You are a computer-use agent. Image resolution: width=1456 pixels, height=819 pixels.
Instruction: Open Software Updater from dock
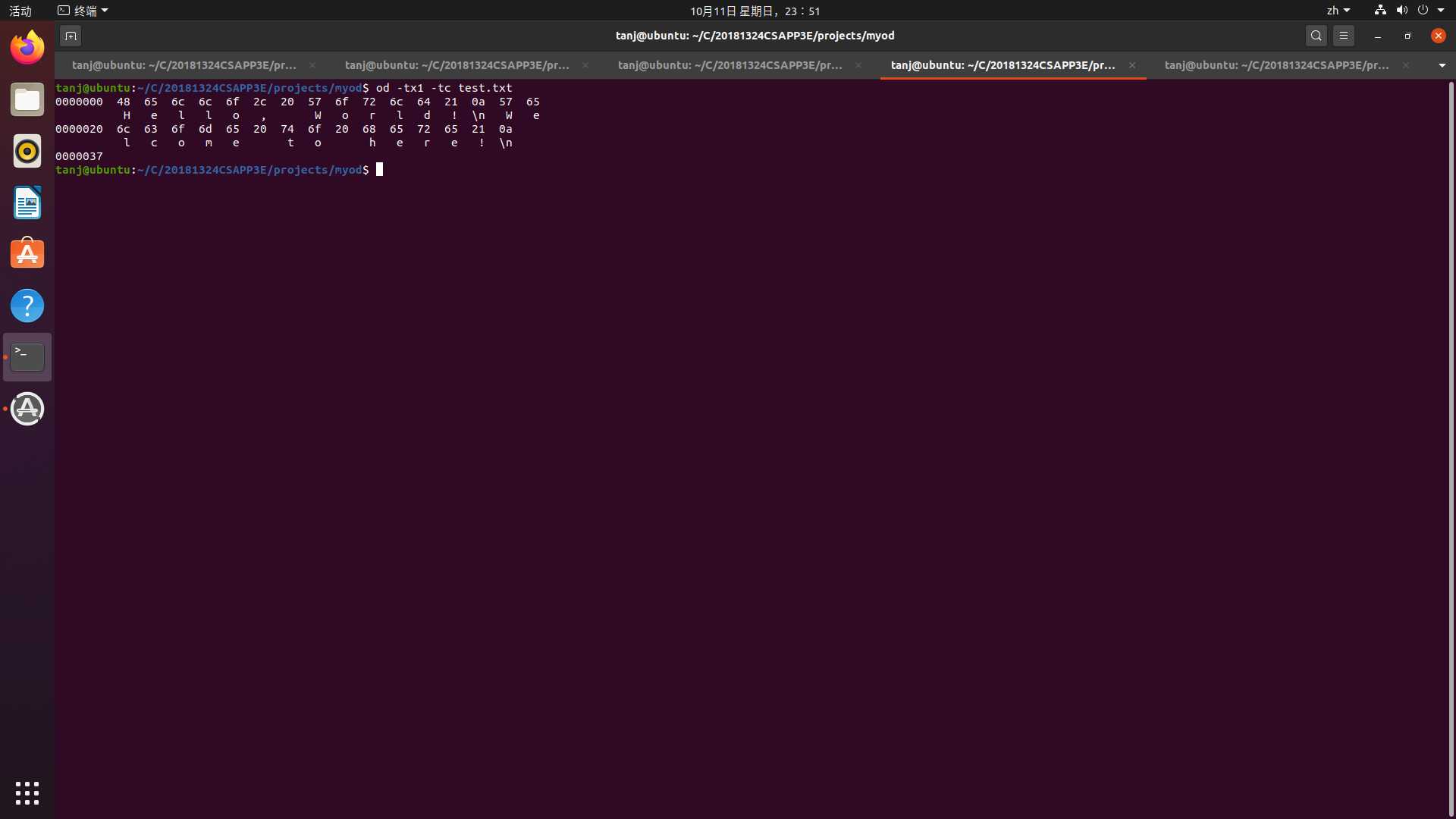pos(27,409)
